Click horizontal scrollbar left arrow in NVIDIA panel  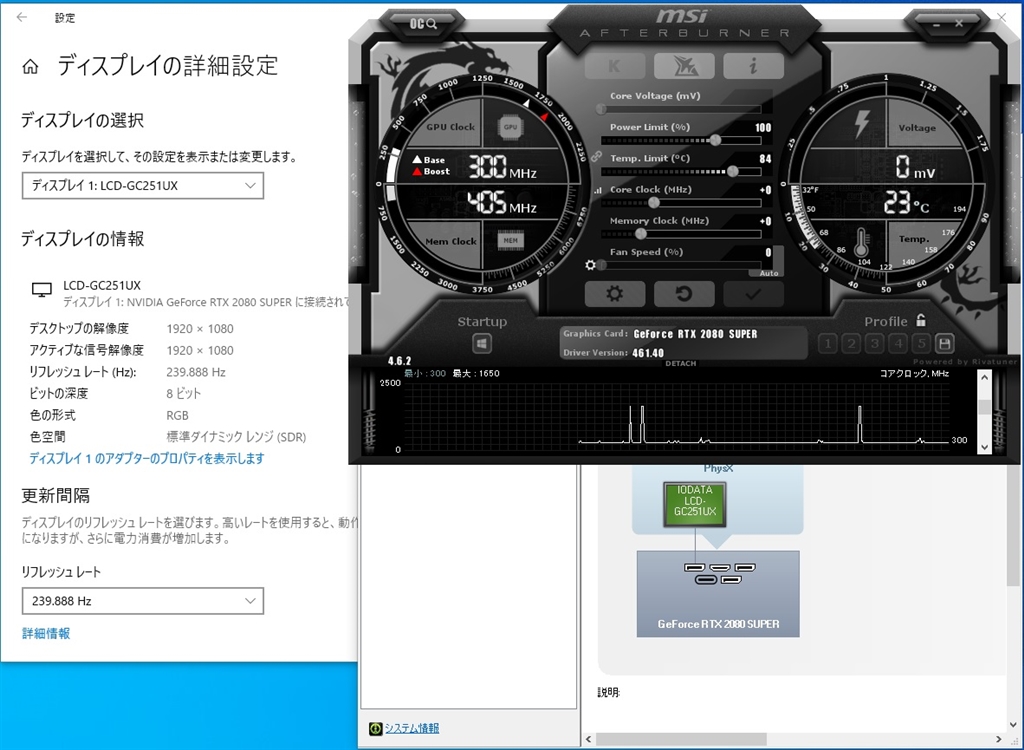[x=589, y=739]
